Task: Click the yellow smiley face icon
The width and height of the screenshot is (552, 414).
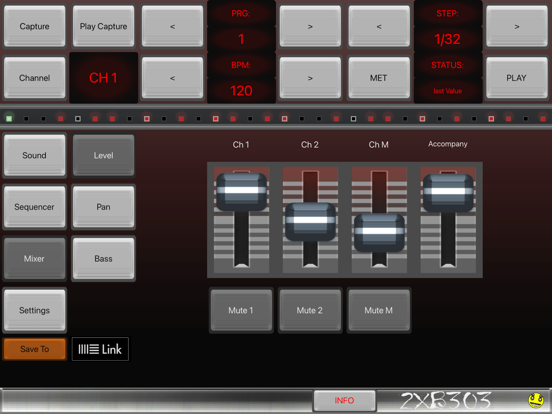Action: [536, 400]
